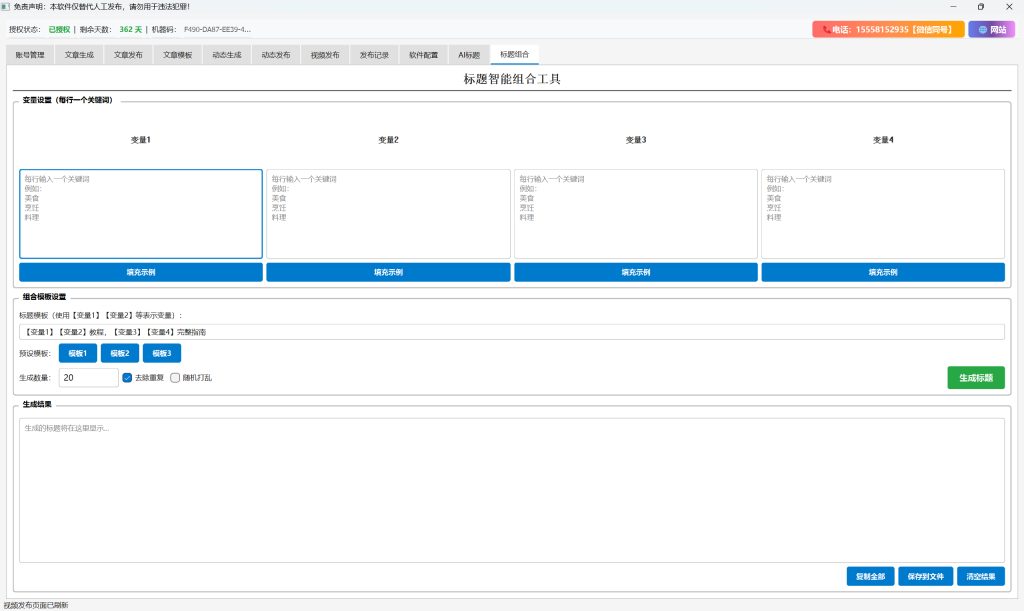Click into the 标题模板 text field
The width and height of the screenshot is (1024, 611).
(511, 332)
